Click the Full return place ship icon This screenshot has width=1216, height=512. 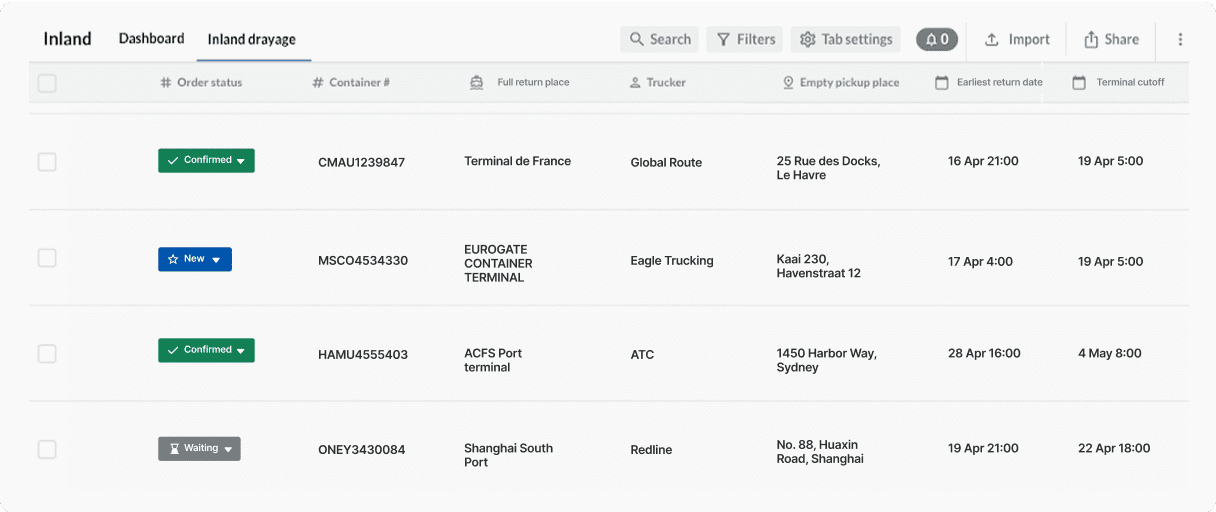477,83
